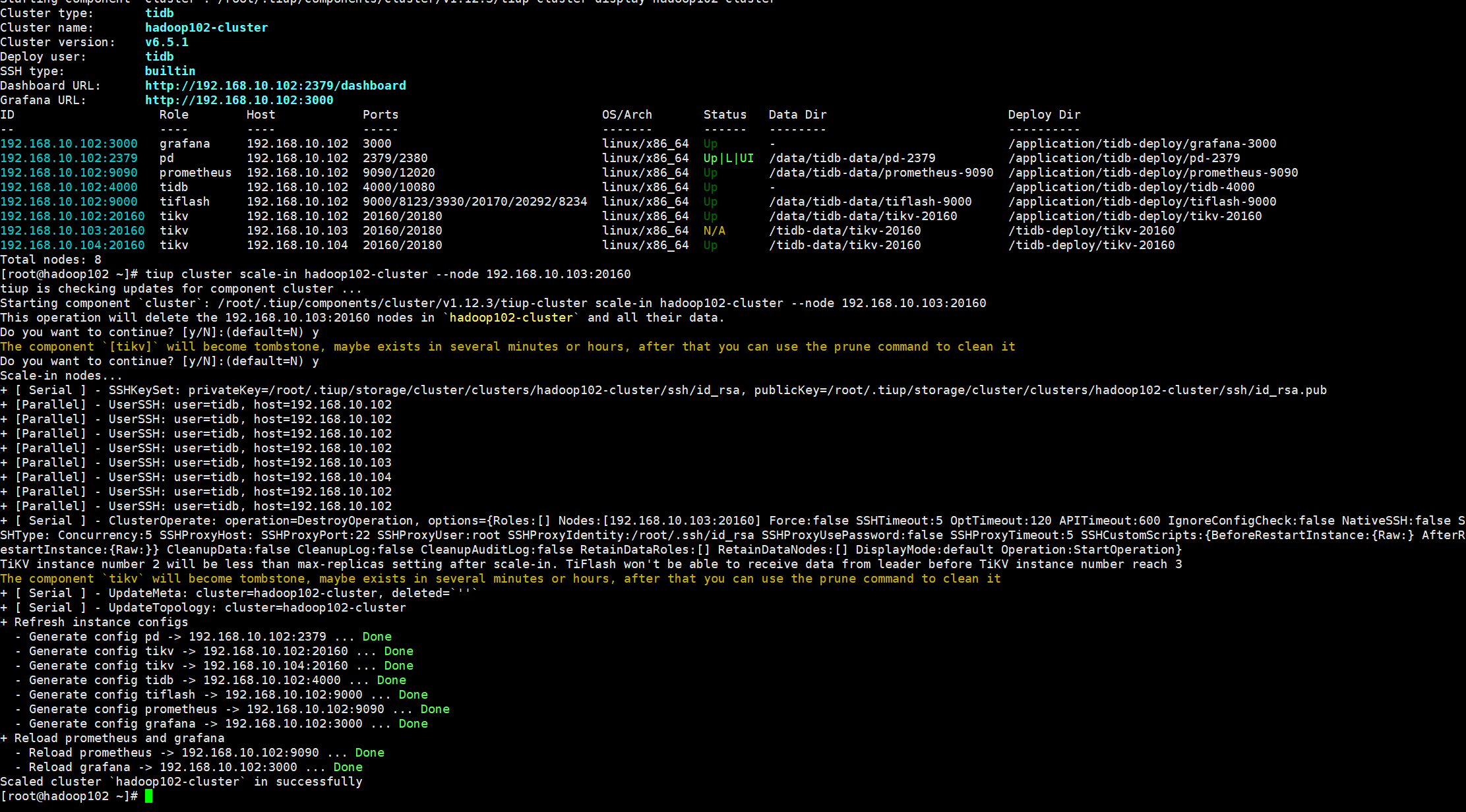Click the OS/Arch column header
This screenshot has width=1466, height=812.
click(x=626, y=115)
